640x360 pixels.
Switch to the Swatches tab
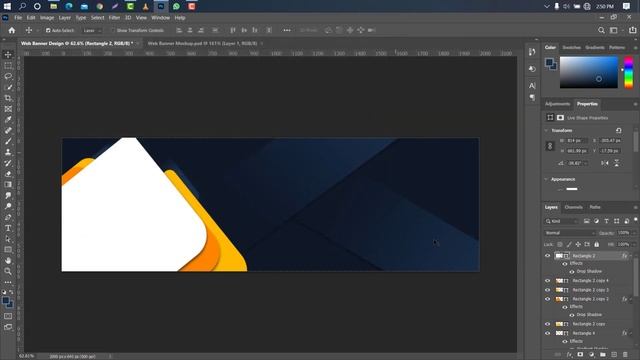[x=571, y=48]
